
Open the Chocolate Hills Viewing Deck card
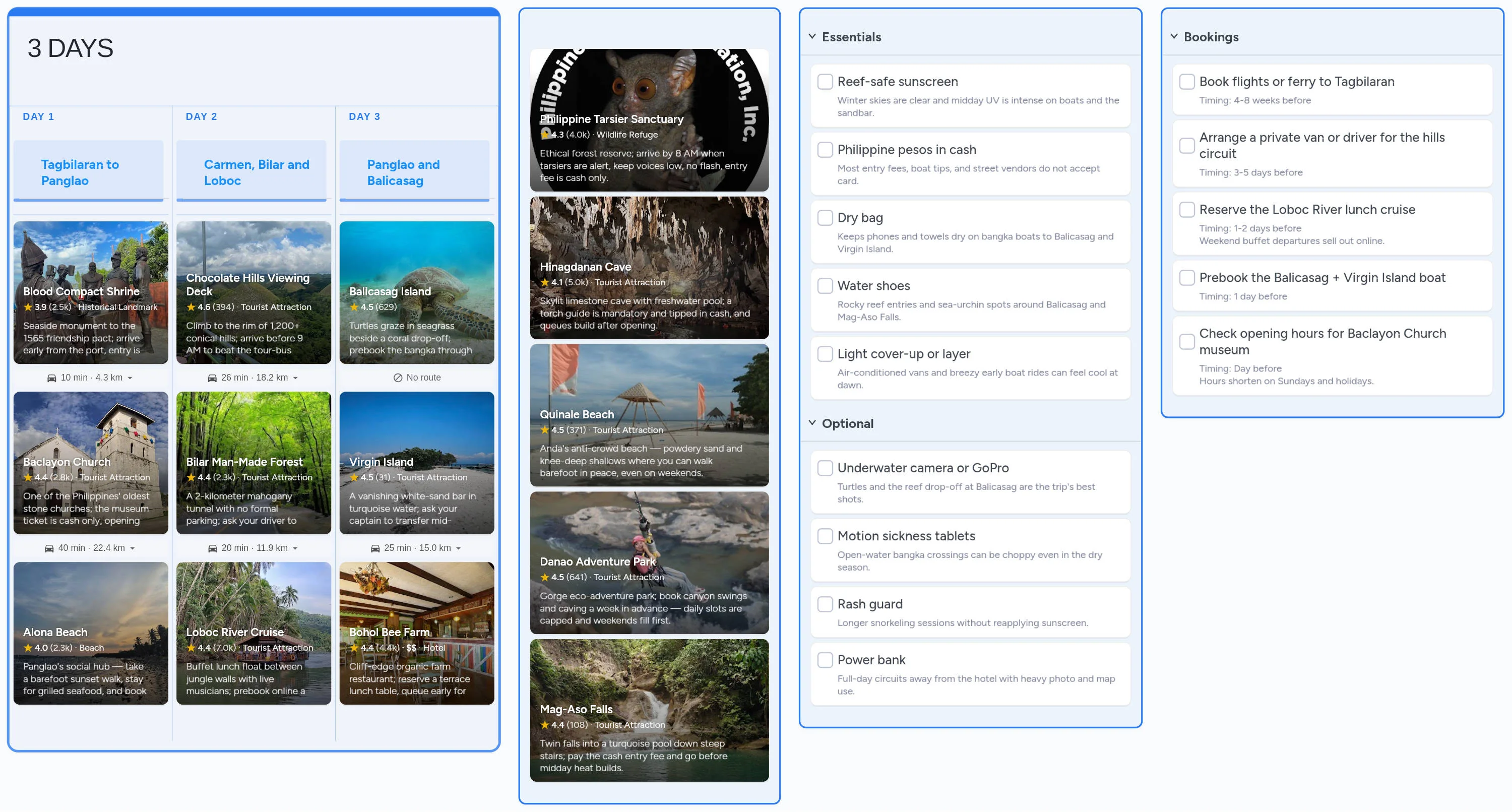pyautogui.click(x=254, y=292)
